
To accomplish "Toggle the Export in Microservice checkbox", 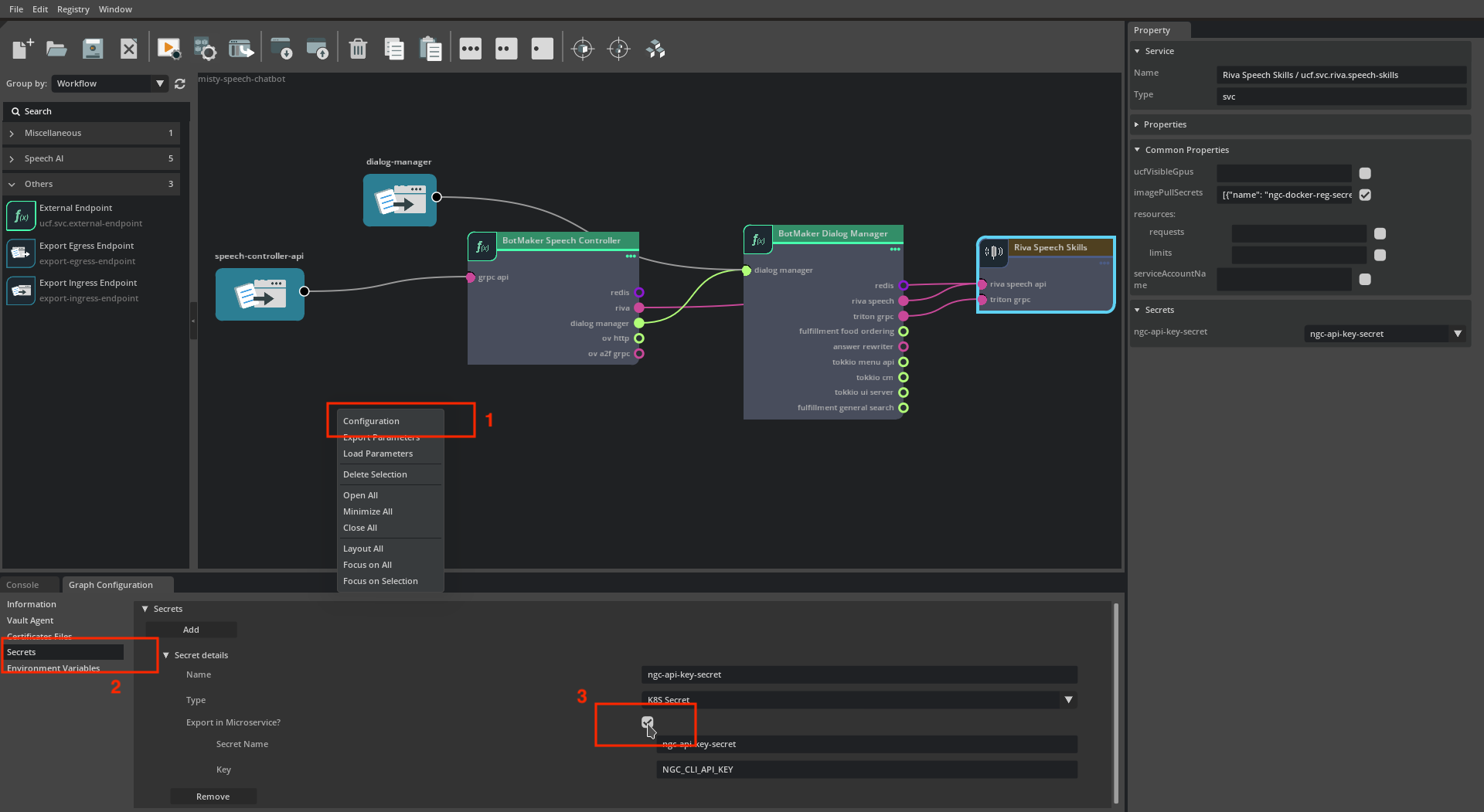I will pyautogui.click(x=647, y=722).
